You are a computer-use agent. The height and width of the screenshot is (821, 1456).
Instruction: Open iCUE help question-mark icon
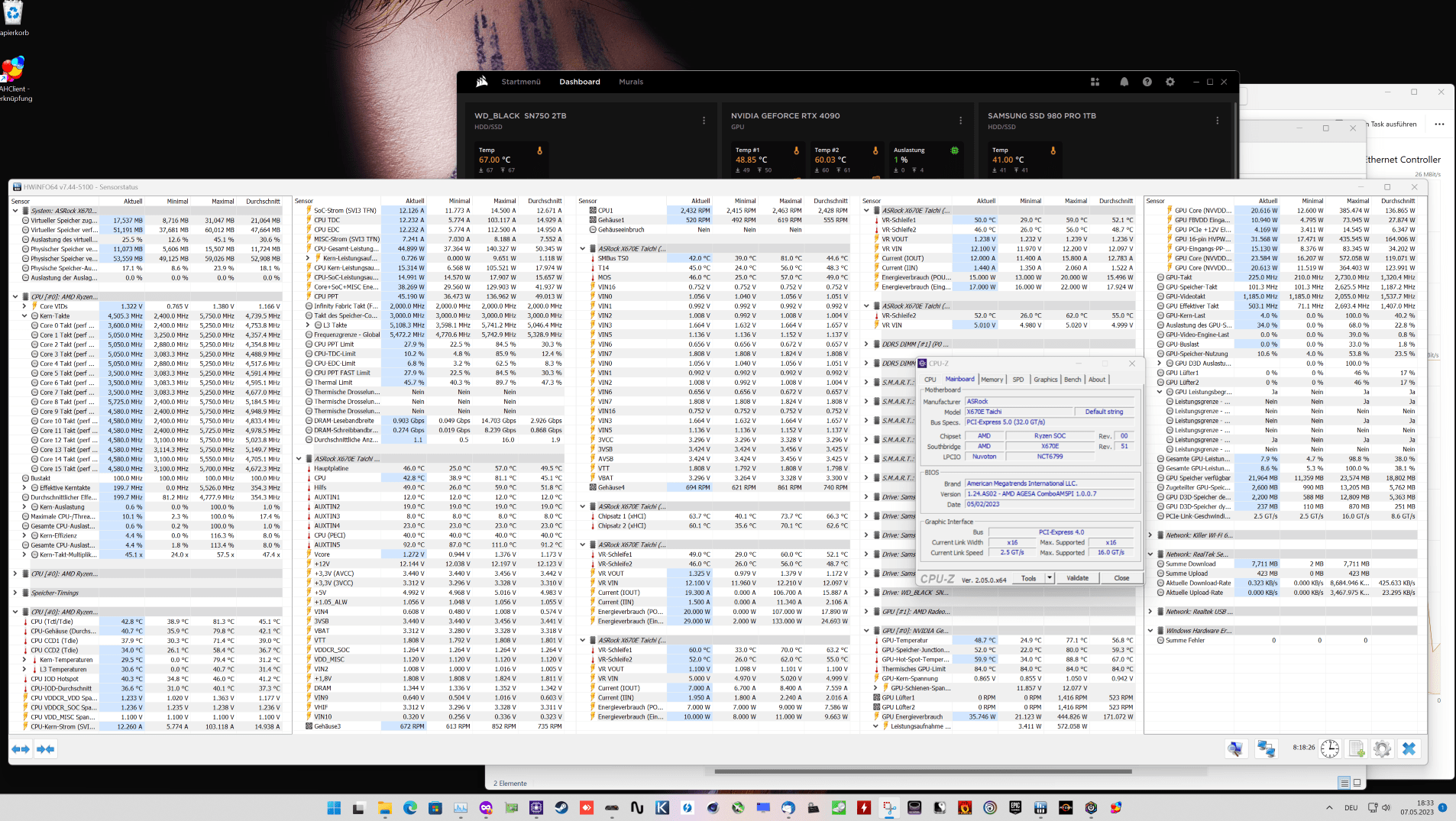point(1147,82)
